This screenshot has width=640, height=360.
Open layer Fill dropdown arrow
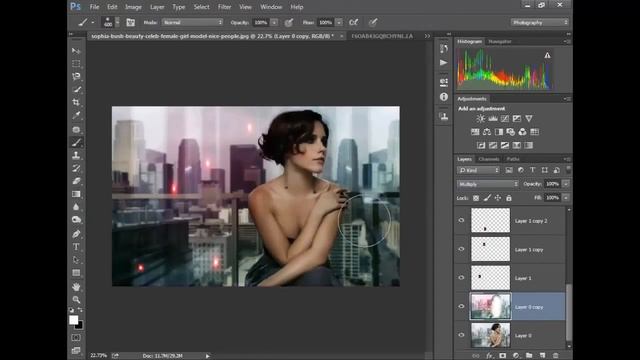(566, 198)
